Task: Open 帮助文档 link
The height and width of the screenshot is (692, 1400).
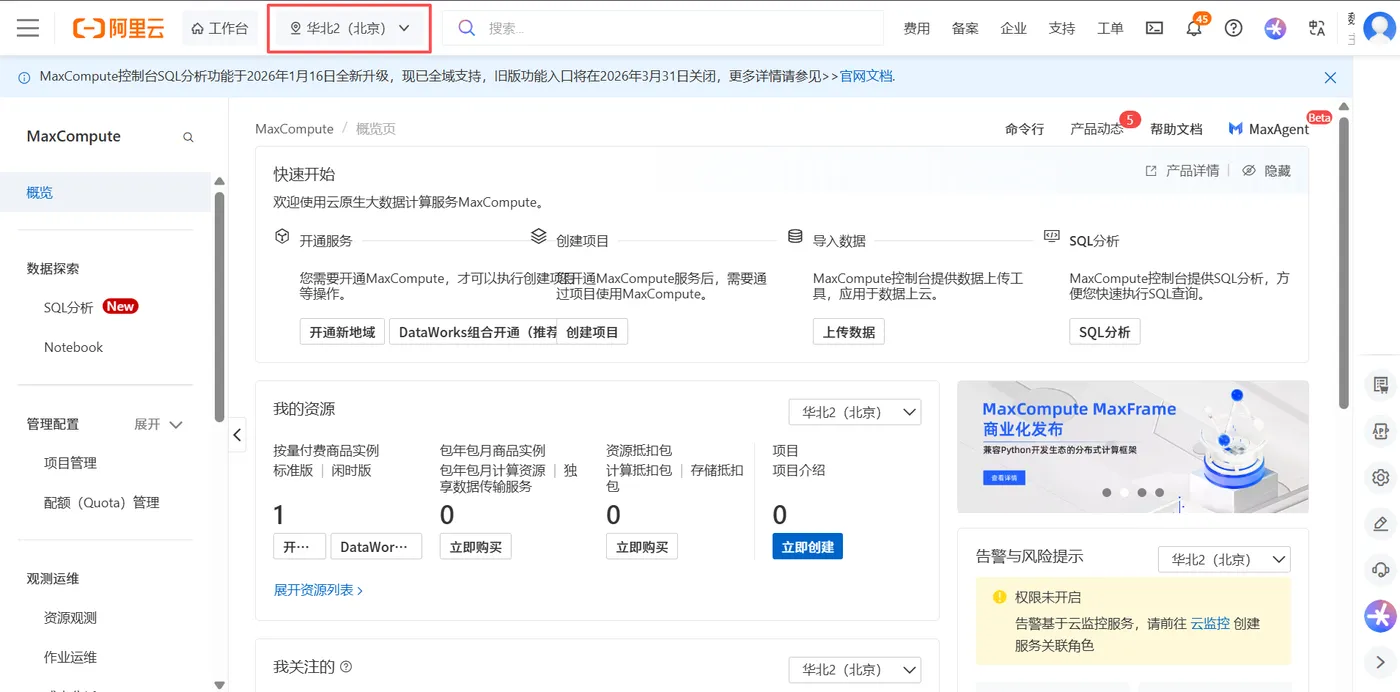Action: [x=1176, y=129]
